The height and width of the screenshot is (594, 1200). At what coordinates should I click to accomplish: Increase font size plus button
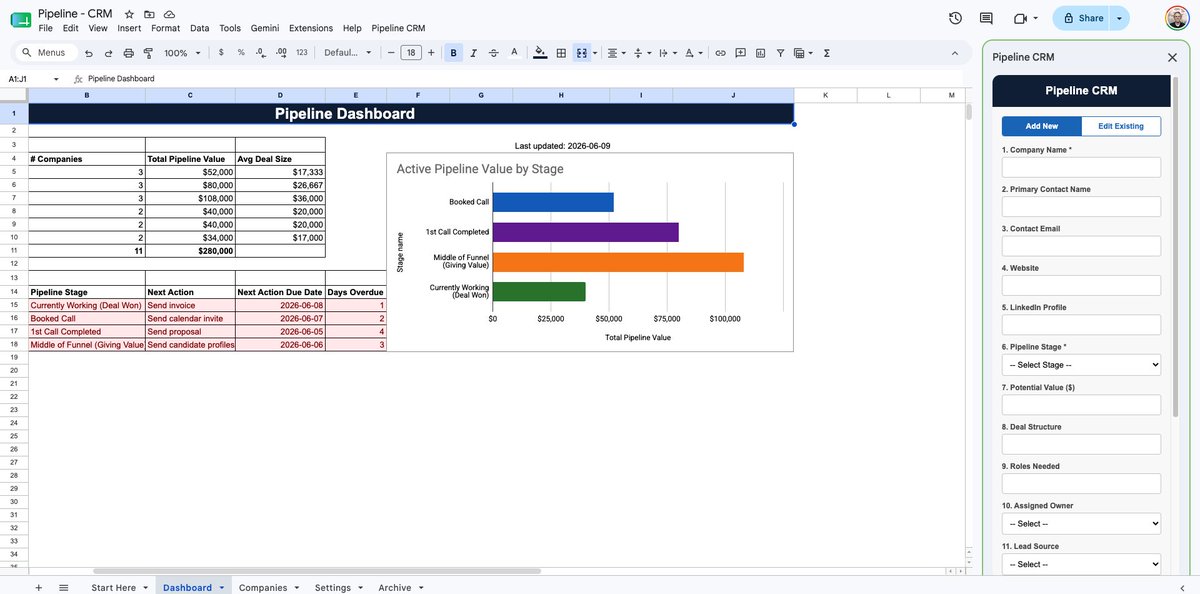[x=431, y=52]
